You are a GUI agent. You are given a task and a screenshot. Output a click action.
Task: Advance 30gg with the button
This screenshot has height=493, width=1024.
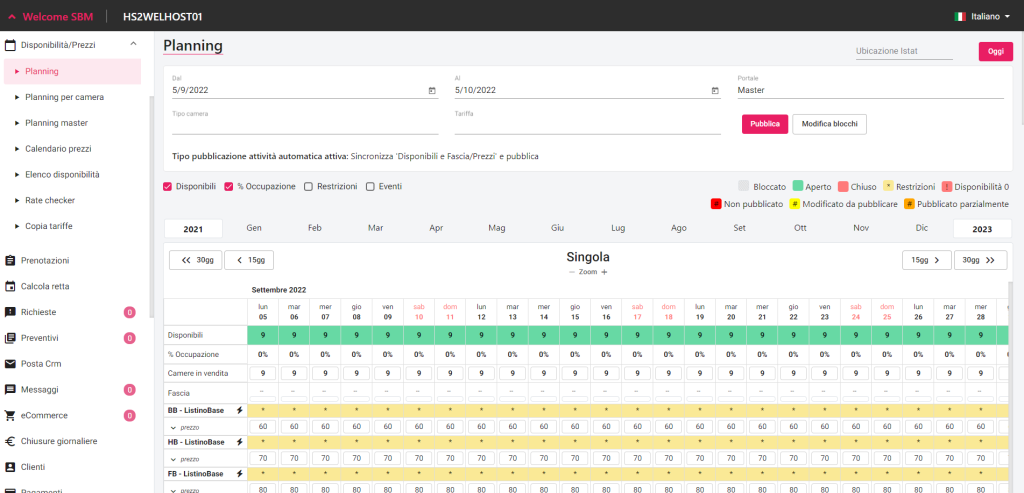point(980,260)
